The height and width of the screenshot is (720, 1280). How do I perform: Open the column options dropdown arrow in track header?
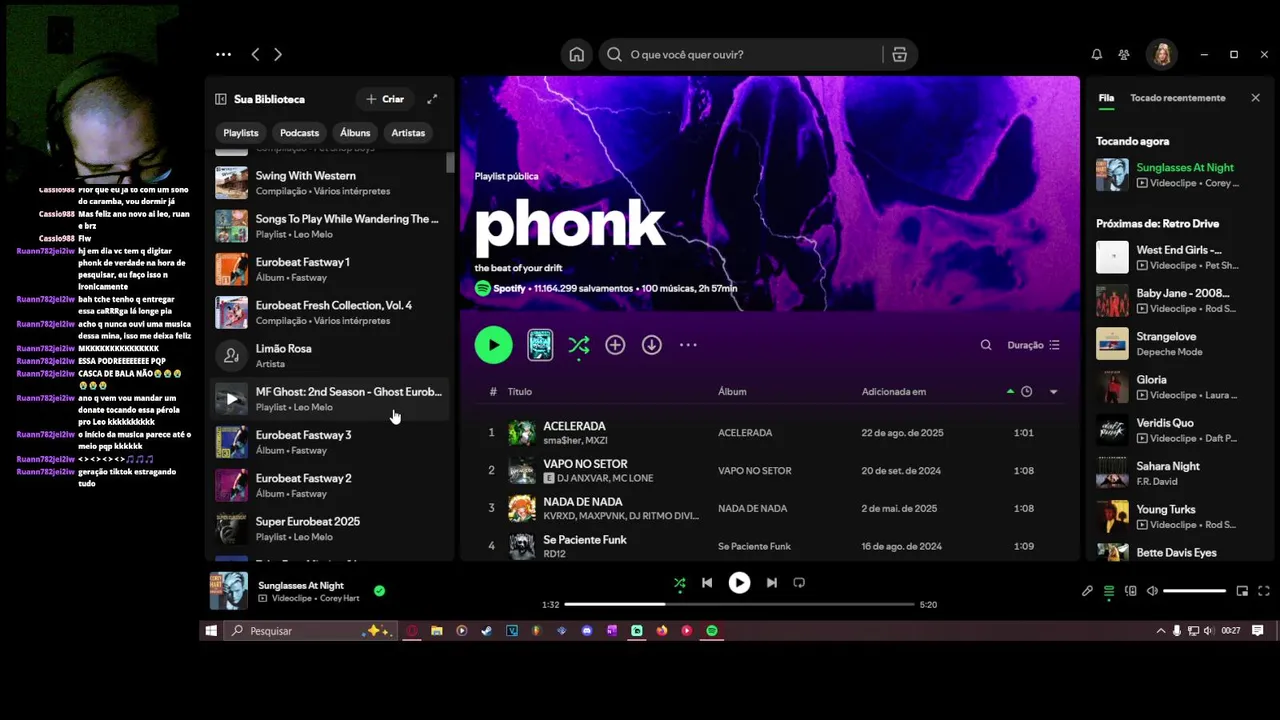click(x=1053, y=392)
